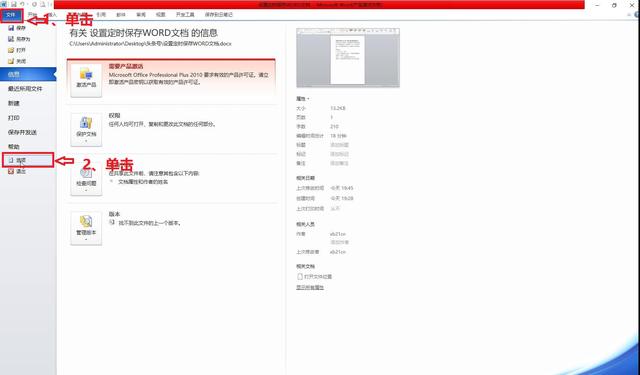Select 打开 (Open) in the backstage menu

click(x=17, y=50)
